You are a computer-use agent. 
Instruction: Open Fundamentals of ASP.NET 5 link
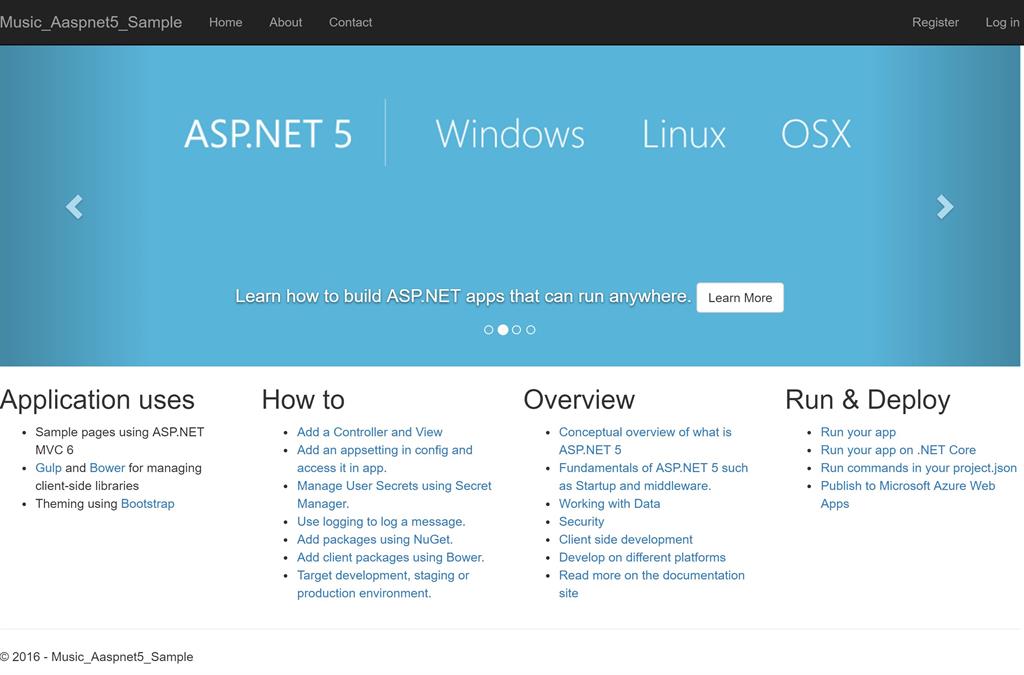[654, 477]
